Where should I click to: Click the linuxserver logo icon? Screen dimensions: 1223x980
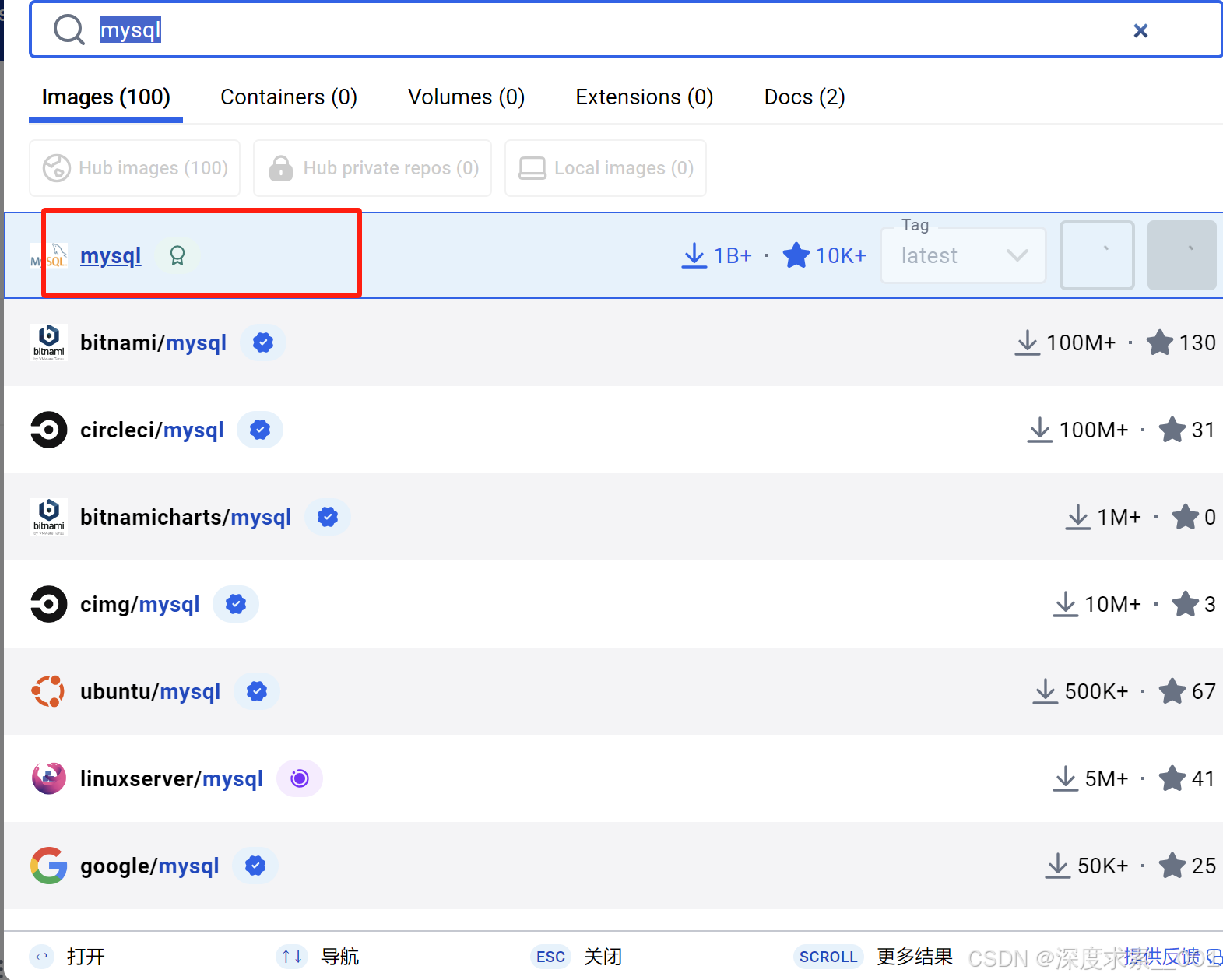click(x=48, y=778)
